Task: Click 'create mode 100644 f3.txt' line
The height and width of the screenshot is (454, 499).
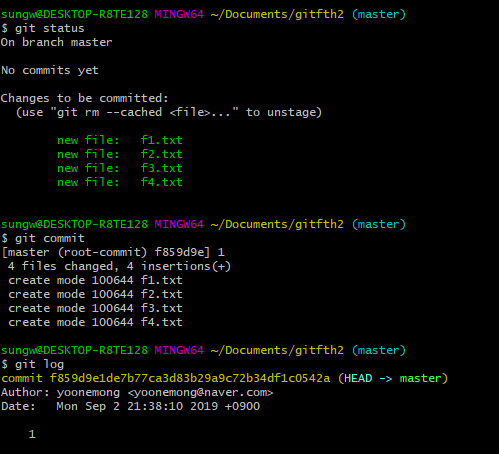Action: [x=95, y=308]
